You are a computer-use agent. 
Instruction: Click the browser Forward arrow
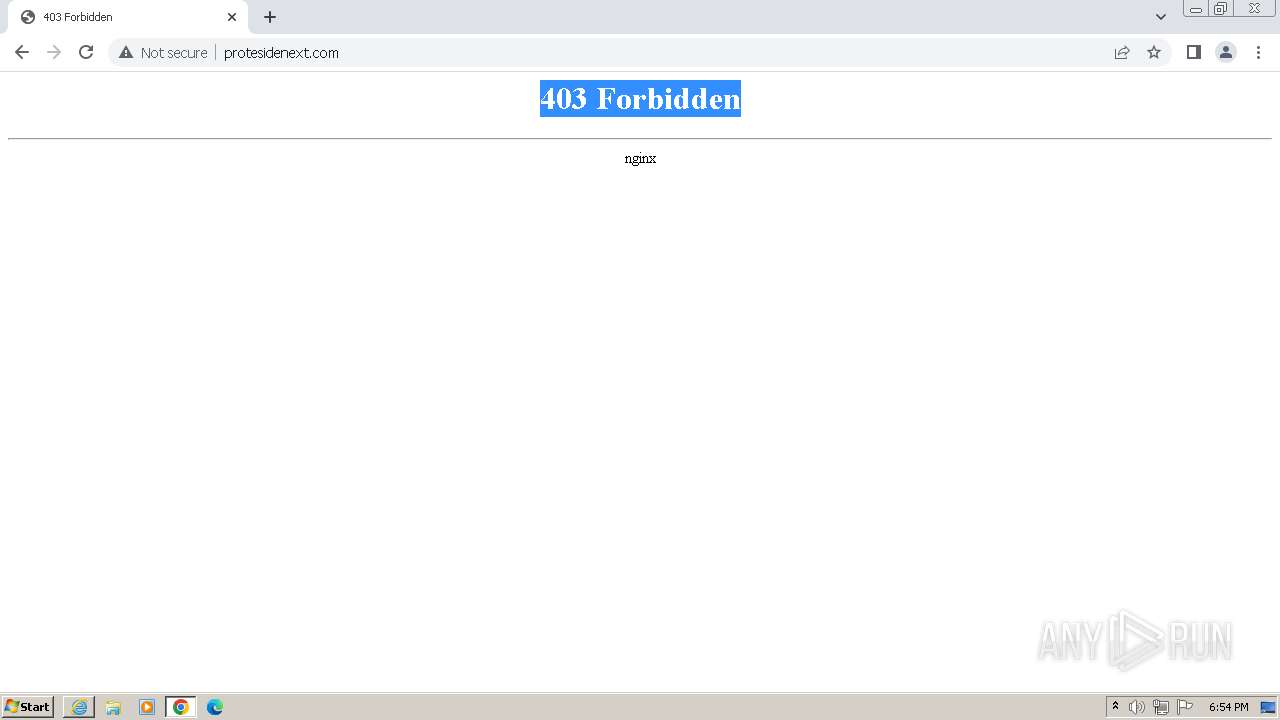tap(54, 52)
